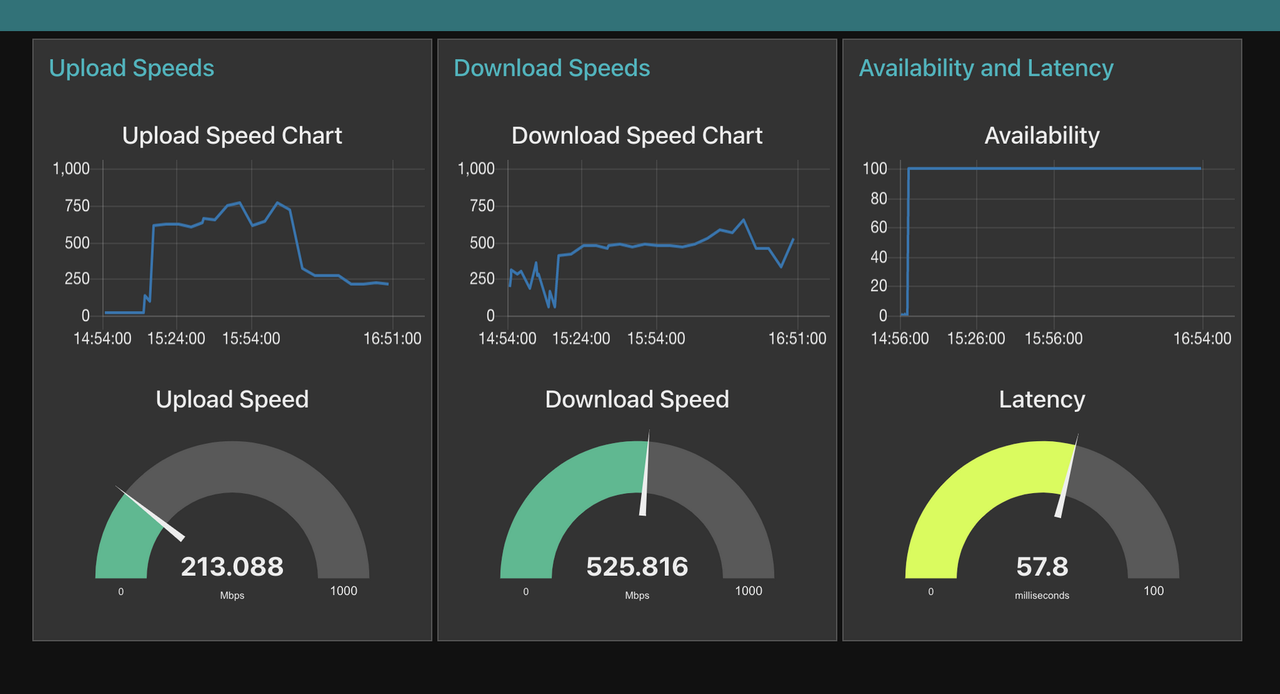This screenshot has width=1280, height=694.
Task: Click the teal header bar at top
Action: [640, 15]
